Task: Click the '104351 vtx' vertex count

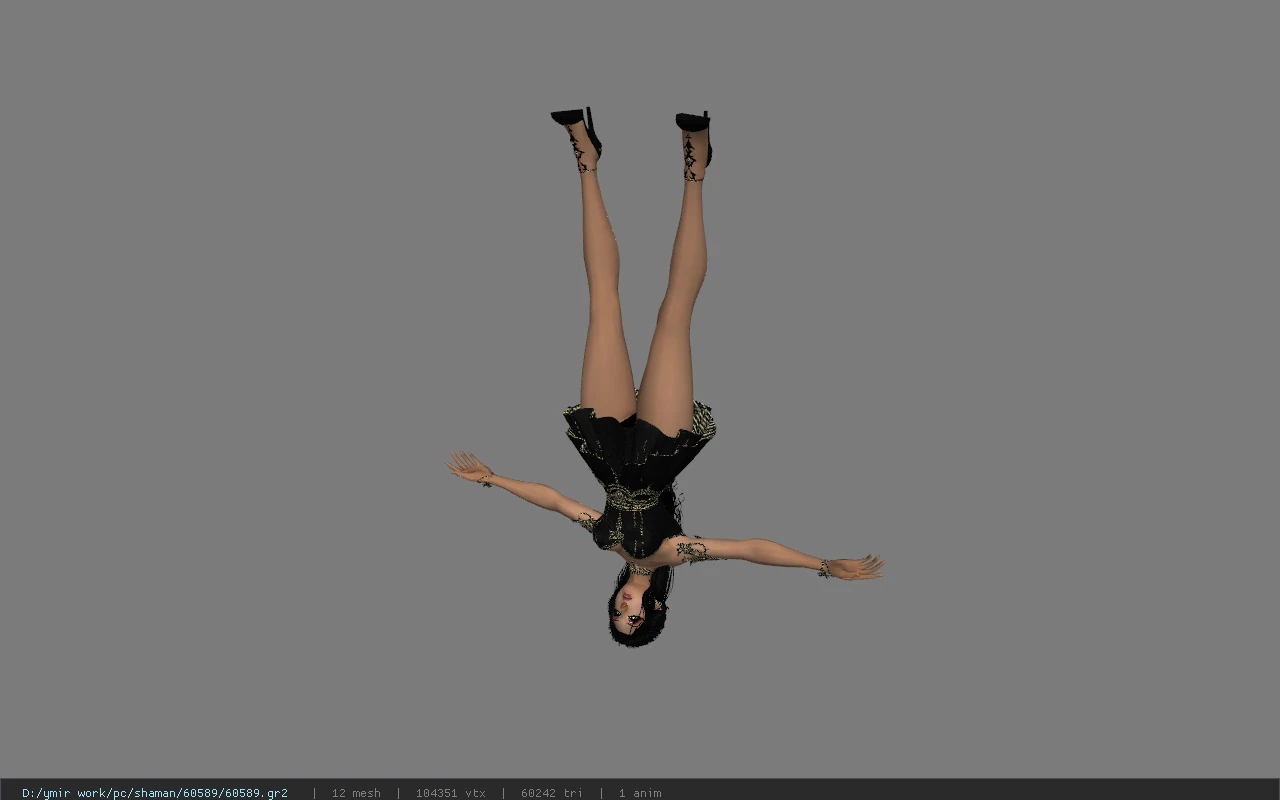Action: click(x=451, y=793)
